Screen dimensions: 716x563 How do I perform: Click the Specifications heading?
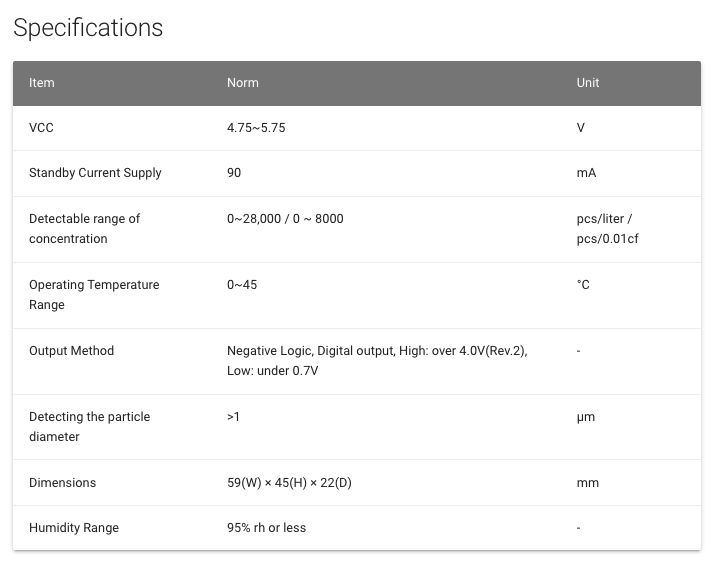(88, 28)
